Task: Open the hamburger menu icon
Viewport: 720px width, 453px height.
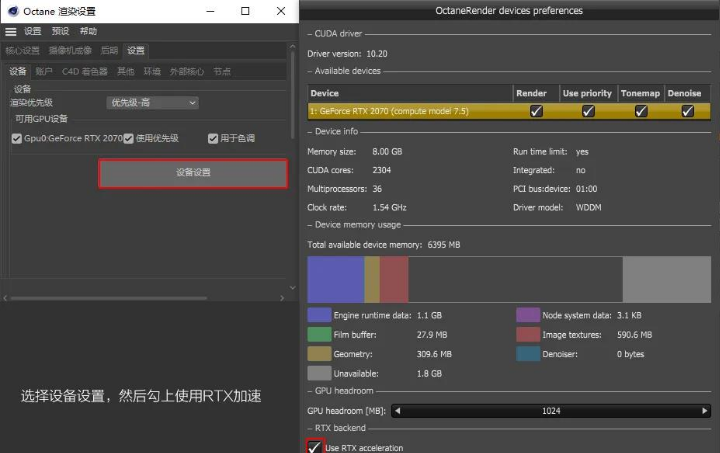Action: [x=11, y=32]
